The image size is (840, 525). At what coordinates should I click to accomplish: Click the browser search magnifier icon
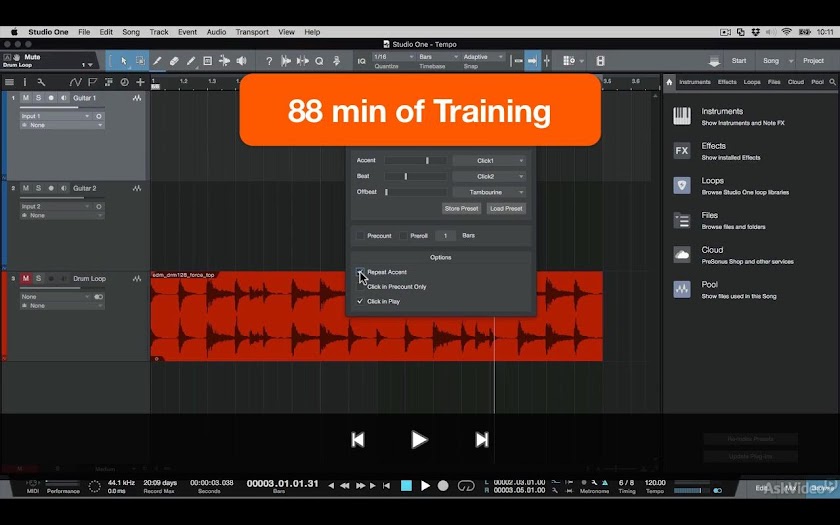[832, 82]
